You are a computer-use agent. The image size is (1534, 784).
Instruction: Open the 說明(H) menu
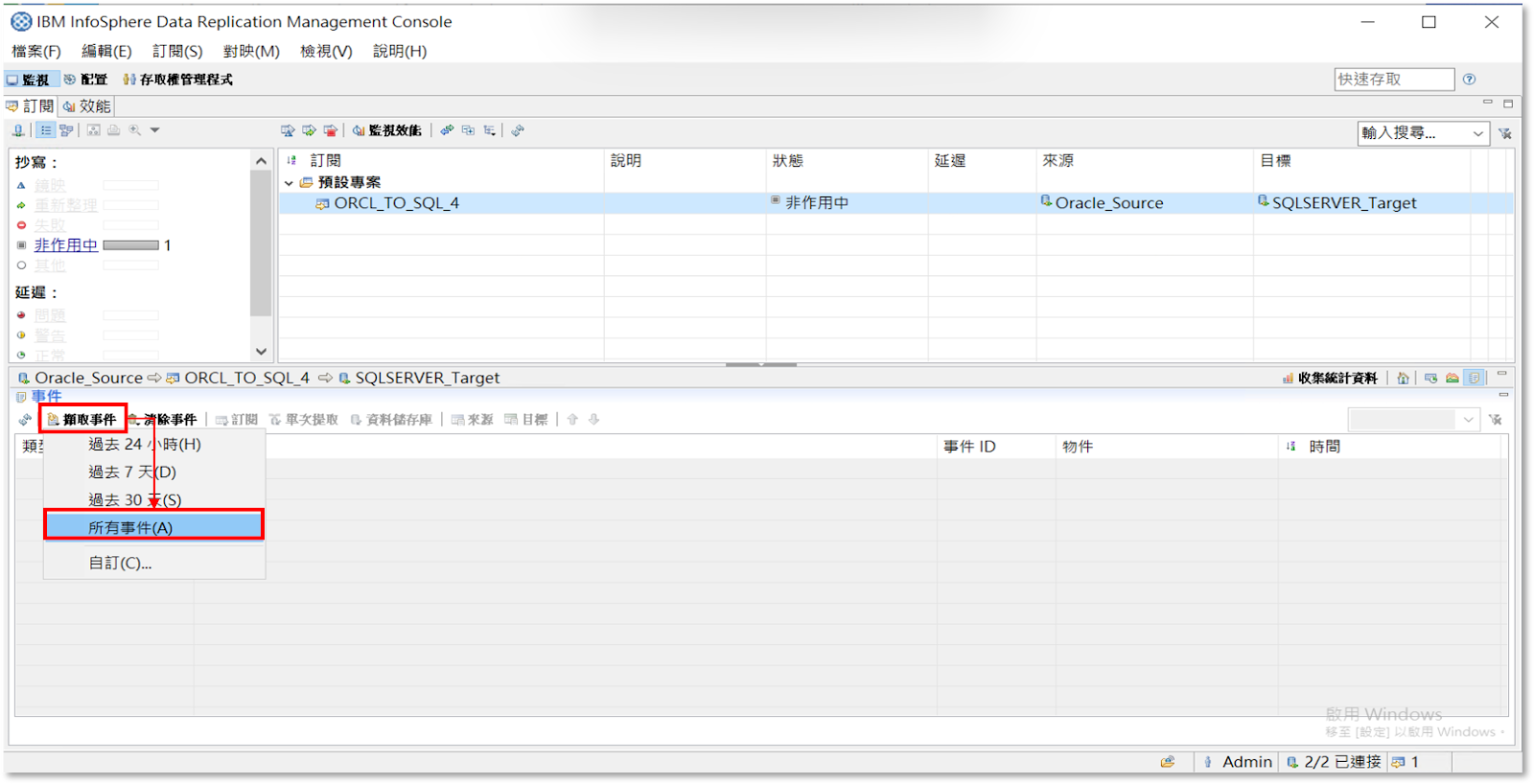[400, 51]
